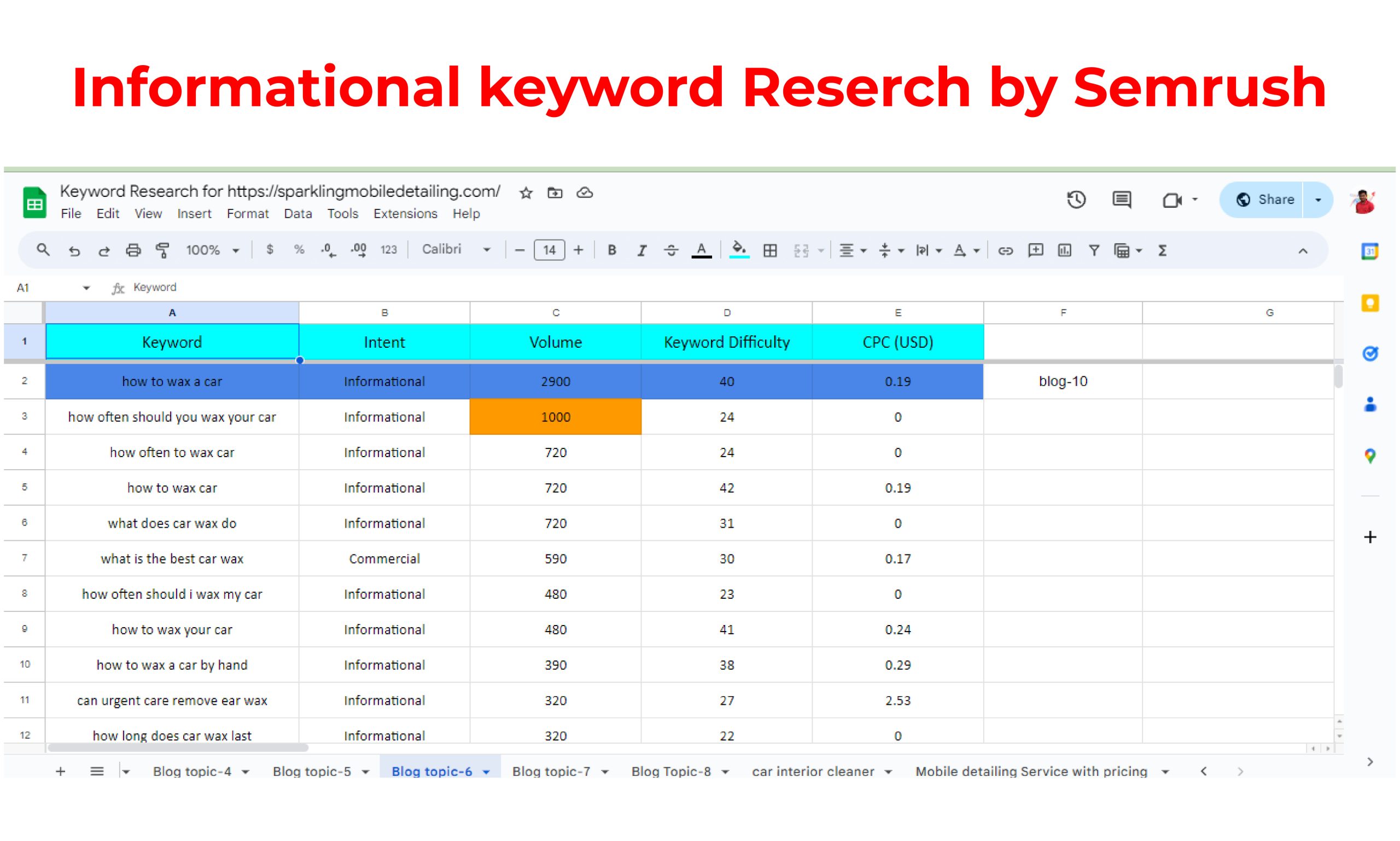Open Google Maps side panel

point(1369,455)
